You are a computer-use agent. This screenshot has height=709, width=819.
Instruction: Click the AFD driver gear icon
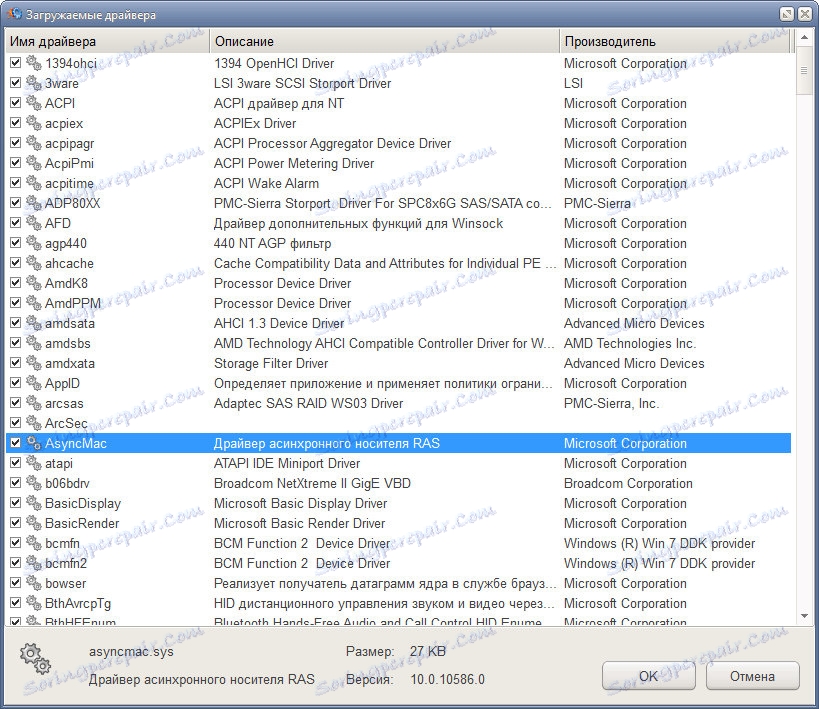tap(34, 223)
